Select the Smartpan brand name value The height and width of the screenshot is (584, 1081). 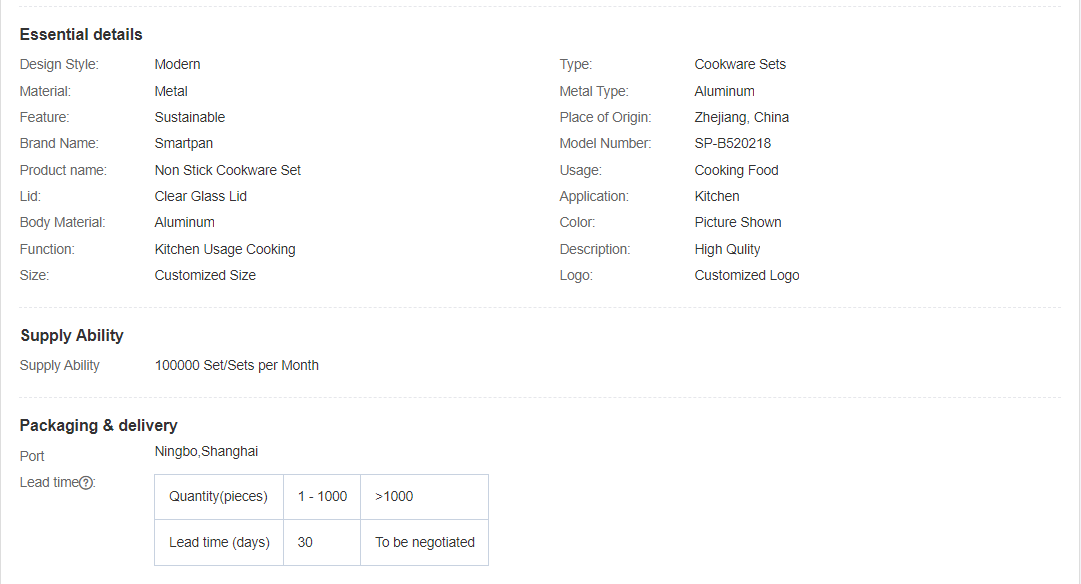pyautogui.click(x=183, y=144)
